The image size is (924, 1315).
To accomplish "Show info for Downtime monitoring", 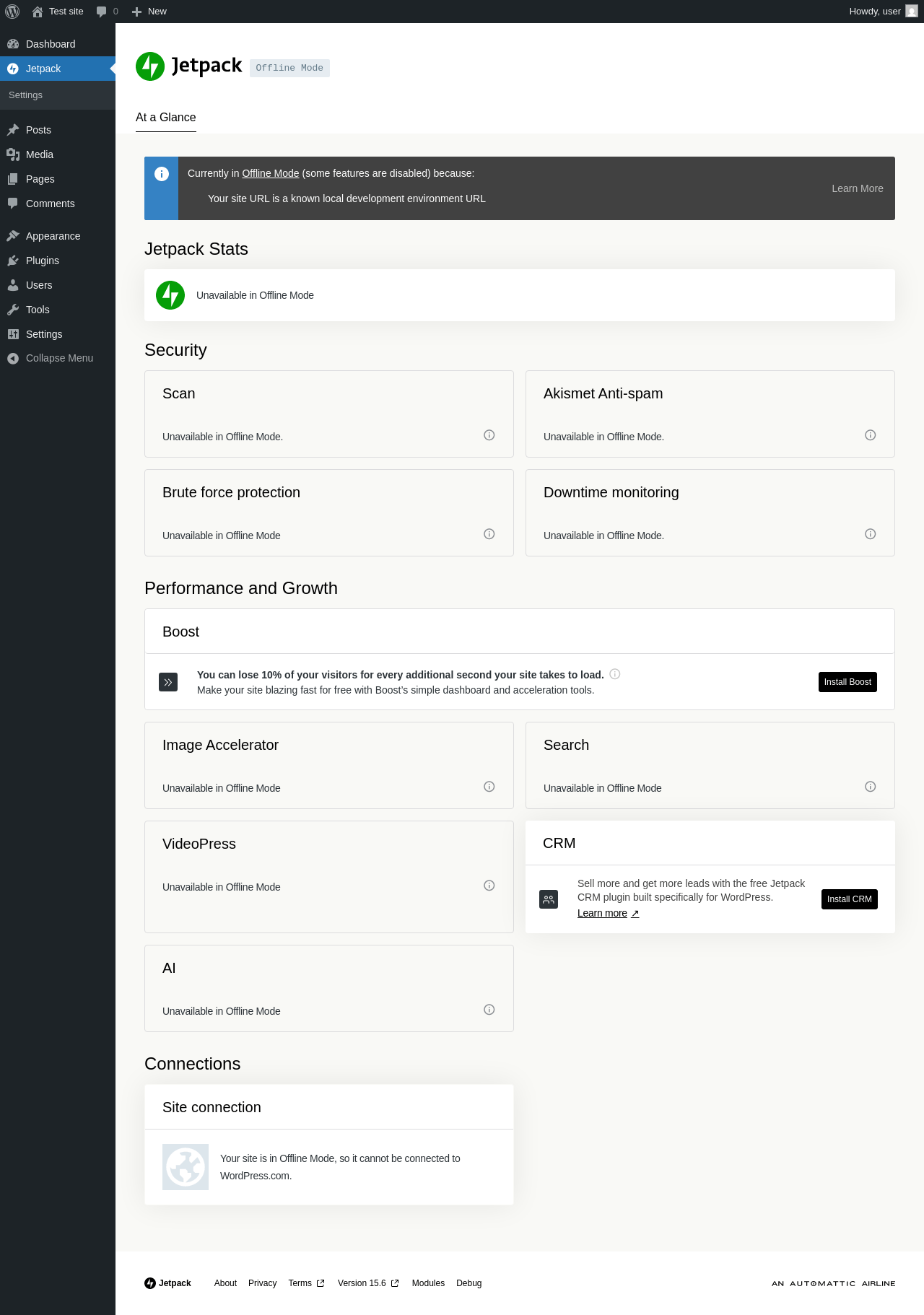I will (870, 534).
